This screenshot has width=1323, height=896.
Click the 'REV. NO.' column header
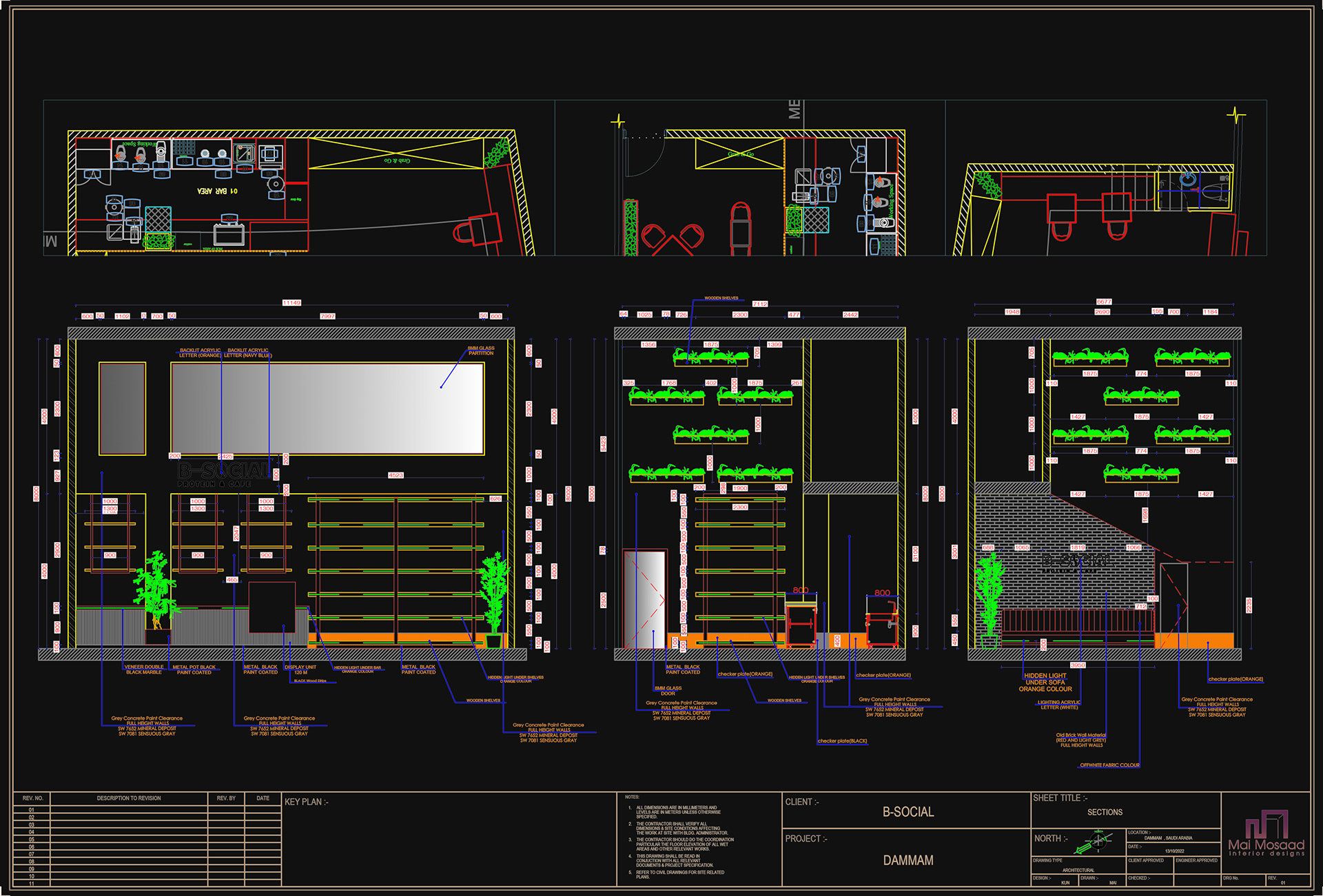click(32, 798)
